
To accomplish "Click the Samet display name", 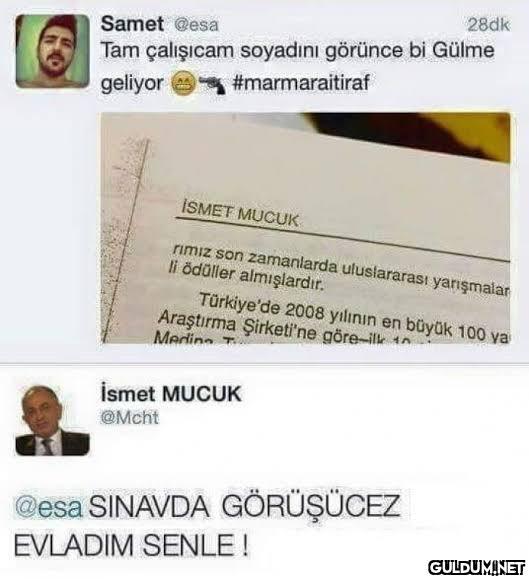I will 132,24.
